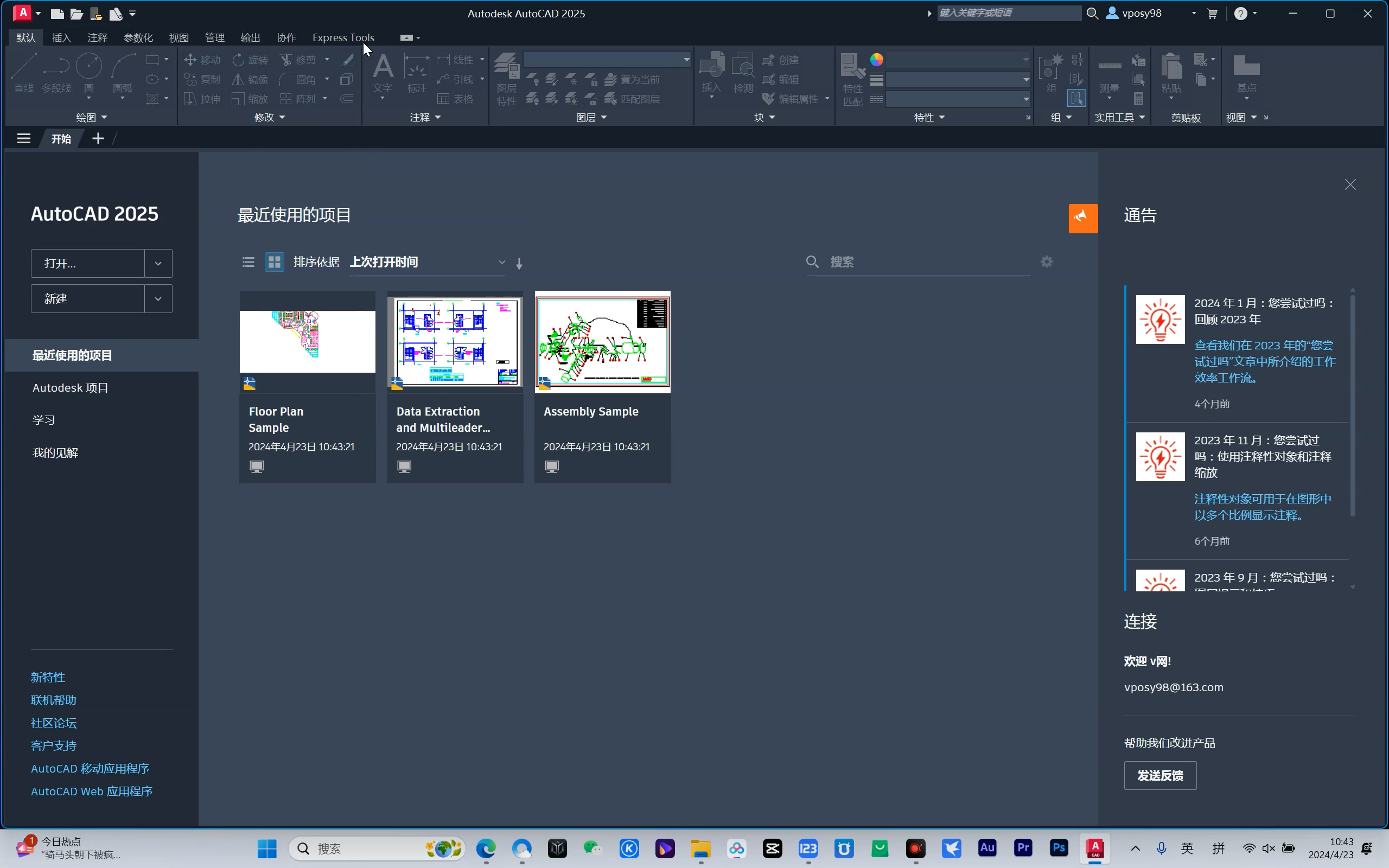Image resolution: width=1389 pixels, height=868 pixels.
Task: Toggle sort order arrow direction
Action: [519, 264]
